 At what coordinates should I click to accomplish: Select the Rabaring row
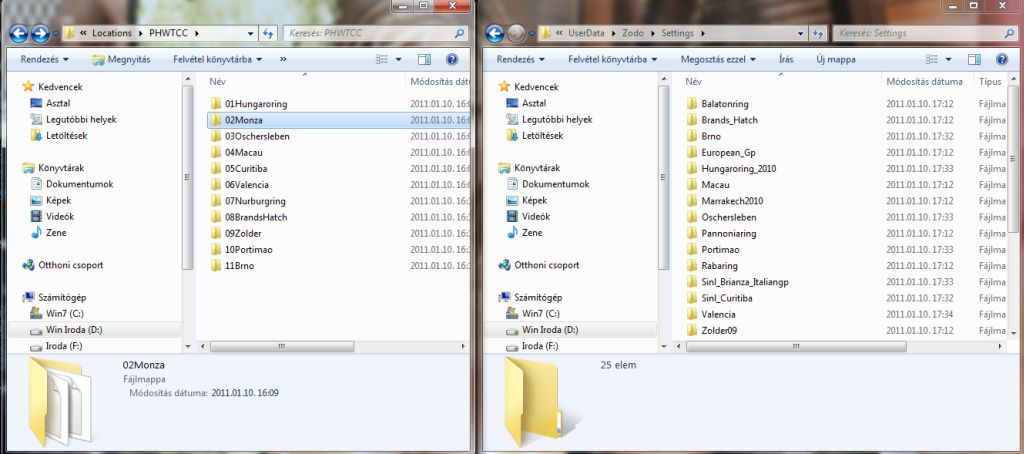coord(844,266)
